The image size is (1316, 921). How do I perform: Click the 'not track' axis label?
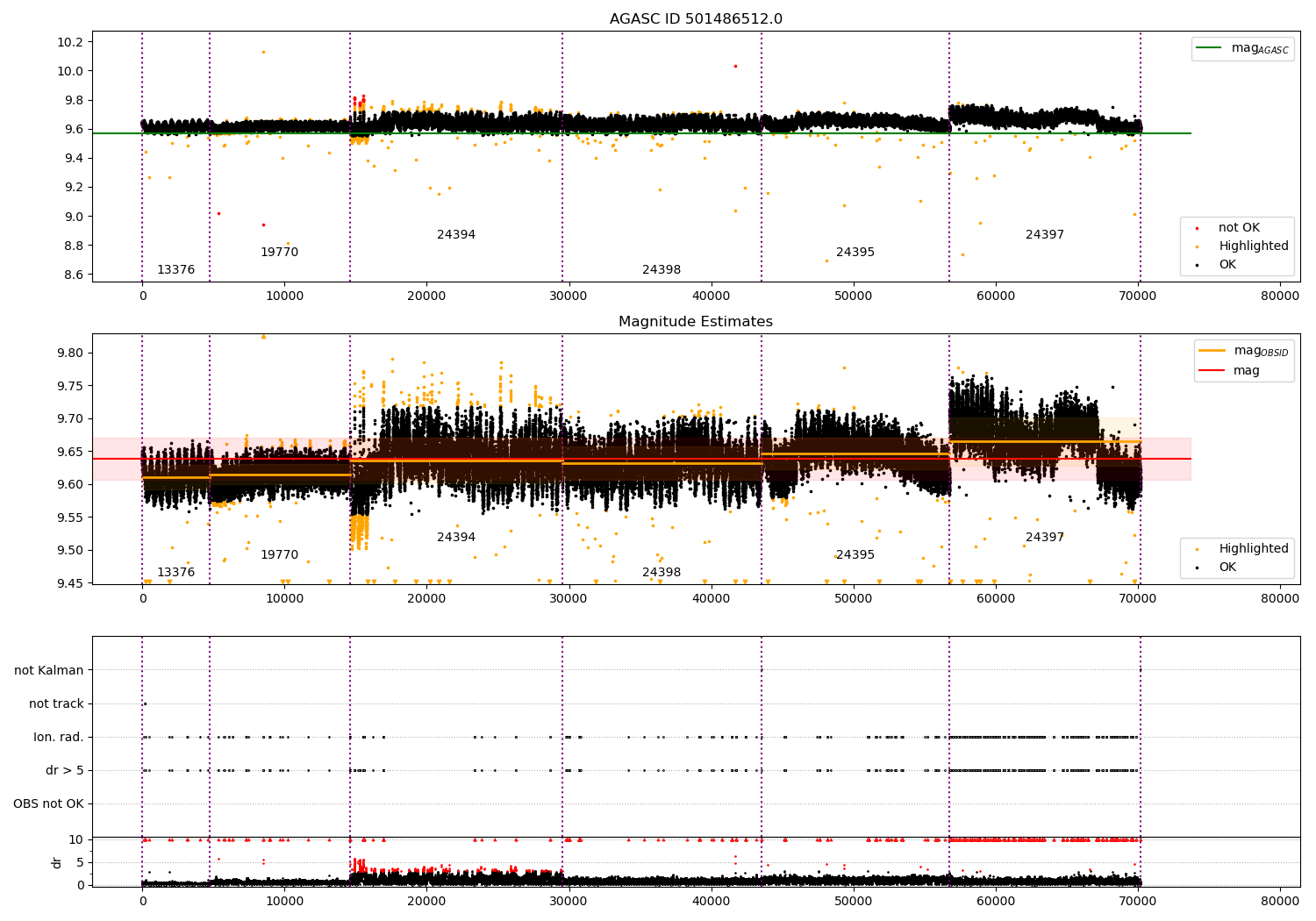[x=56, y=703]
